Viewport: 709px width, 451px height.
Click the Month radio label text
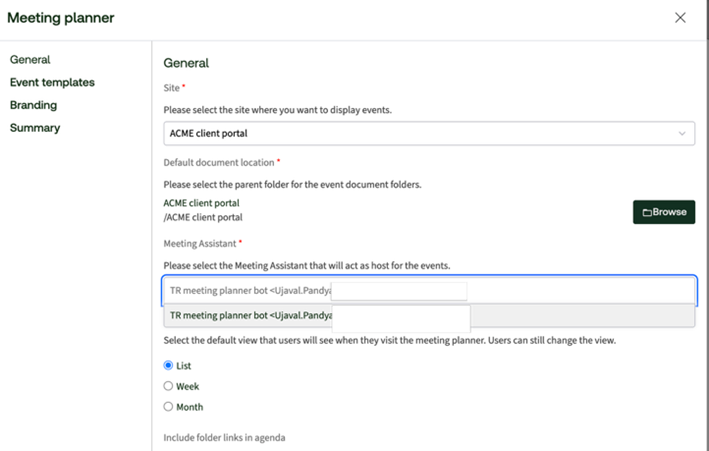coord(189,407)
